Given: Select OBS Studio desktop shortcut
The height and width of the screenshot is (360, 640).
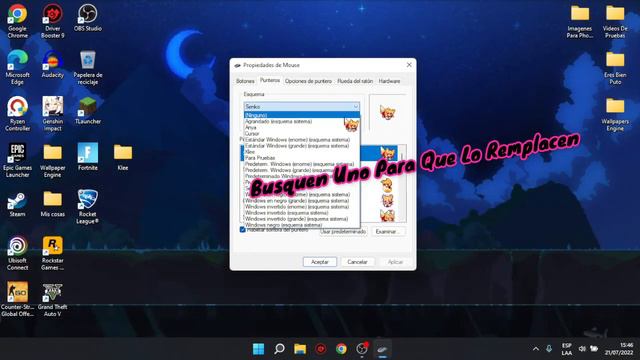Looking at the screenshot, I should (x=88, y=18).
